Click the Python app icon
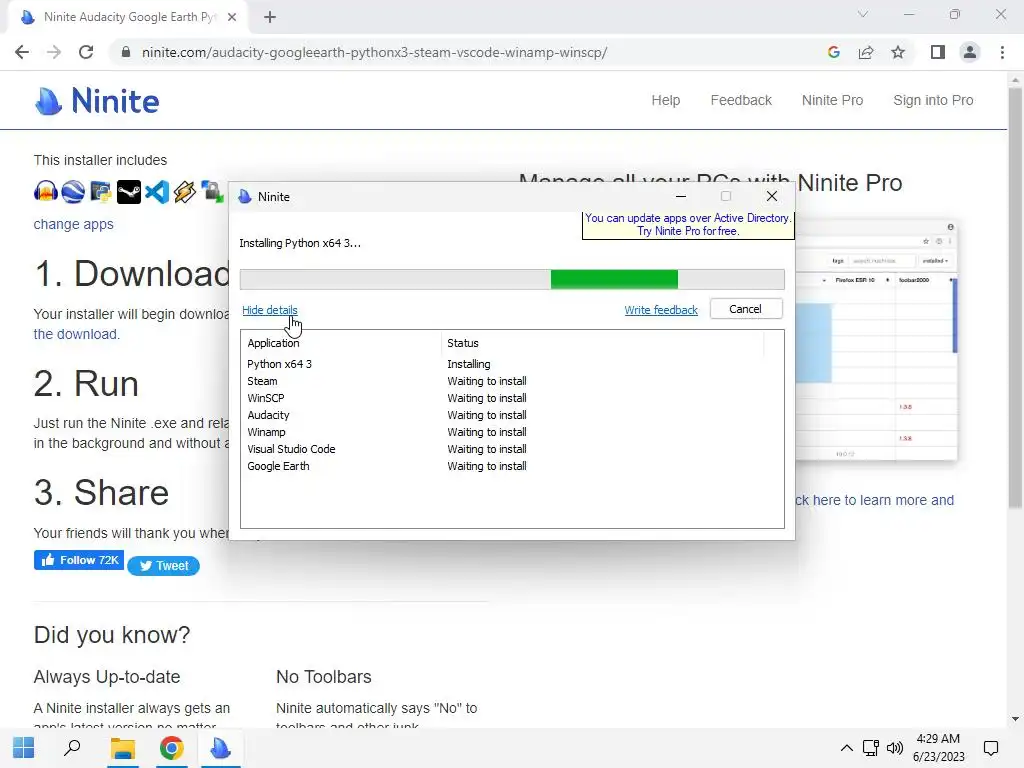The image size is (1024, 768). [x=101, y=191]
